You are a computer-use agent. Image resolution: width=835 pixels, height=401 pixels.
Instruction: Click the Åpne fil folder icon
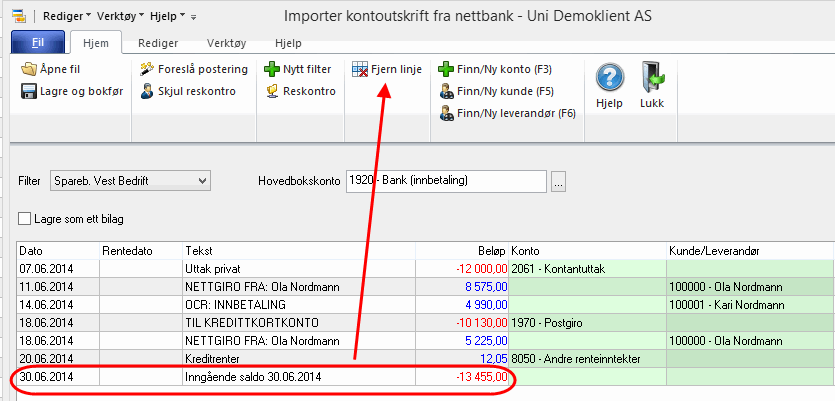30,69
